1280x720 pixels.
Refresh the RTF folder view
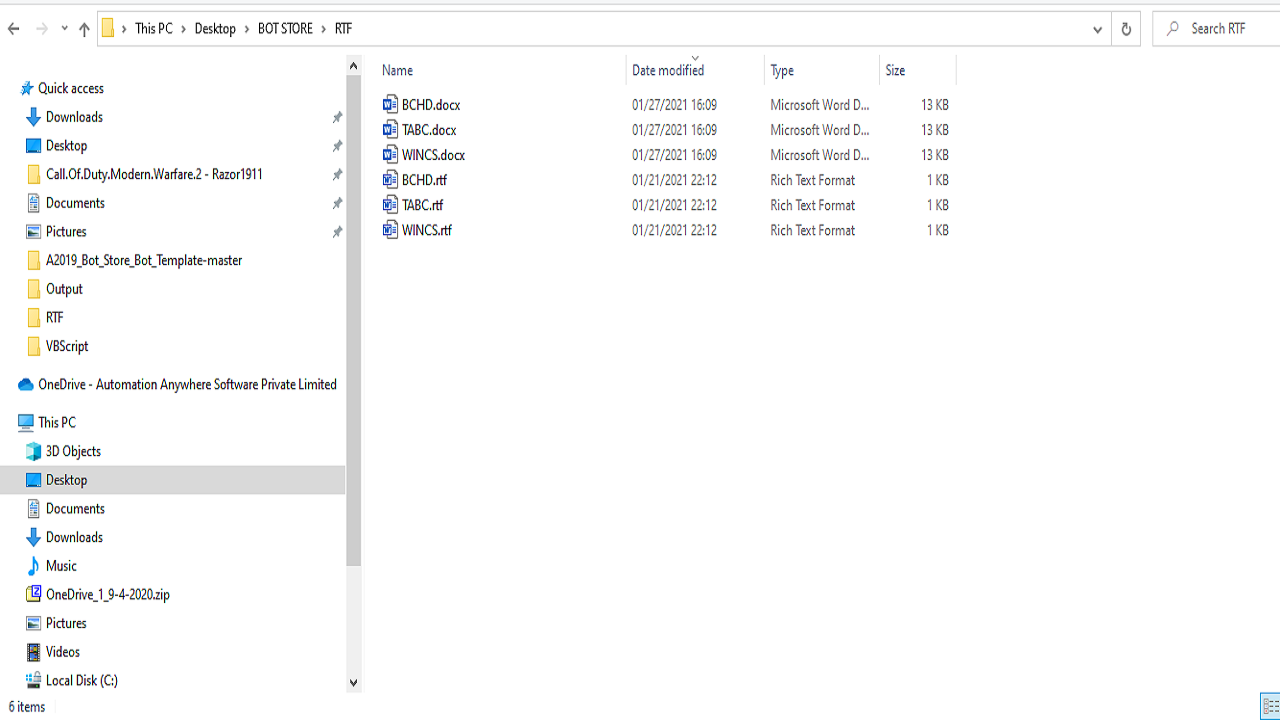click(1126, 29)
